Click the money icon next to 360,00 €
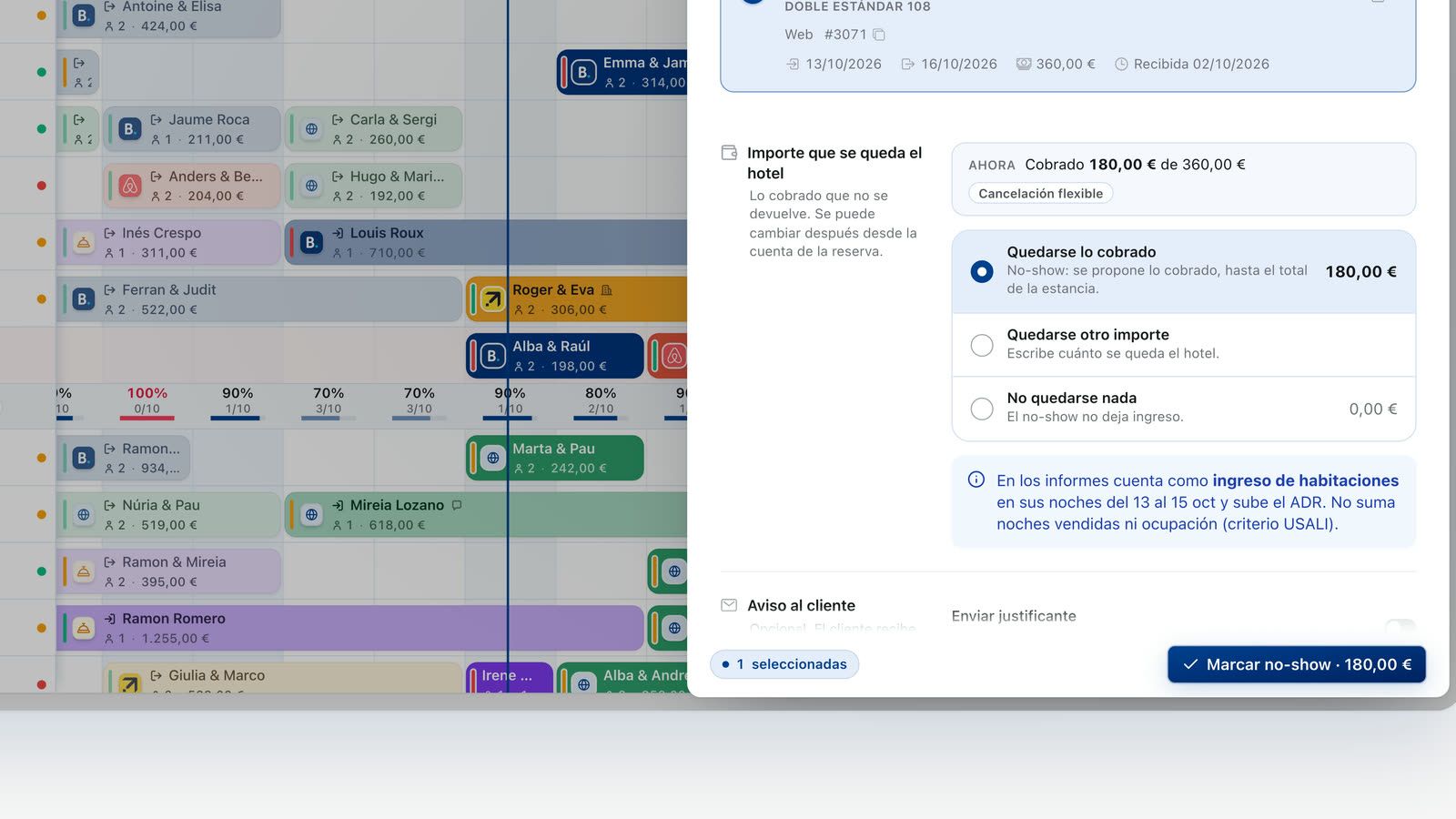Image resolution: width=1456 pixels, height=819 pixels. point(1024,64)
